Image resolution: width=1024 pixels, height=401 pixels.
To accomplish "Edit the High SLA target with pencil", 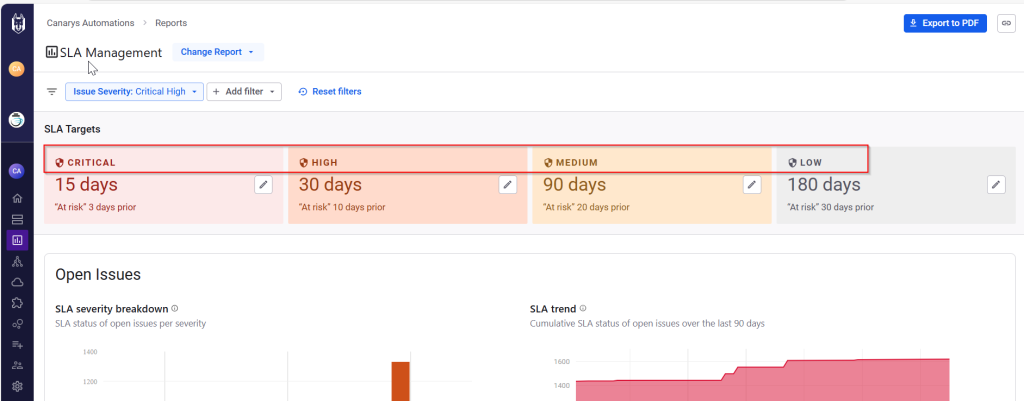I will tap(508, 184).
